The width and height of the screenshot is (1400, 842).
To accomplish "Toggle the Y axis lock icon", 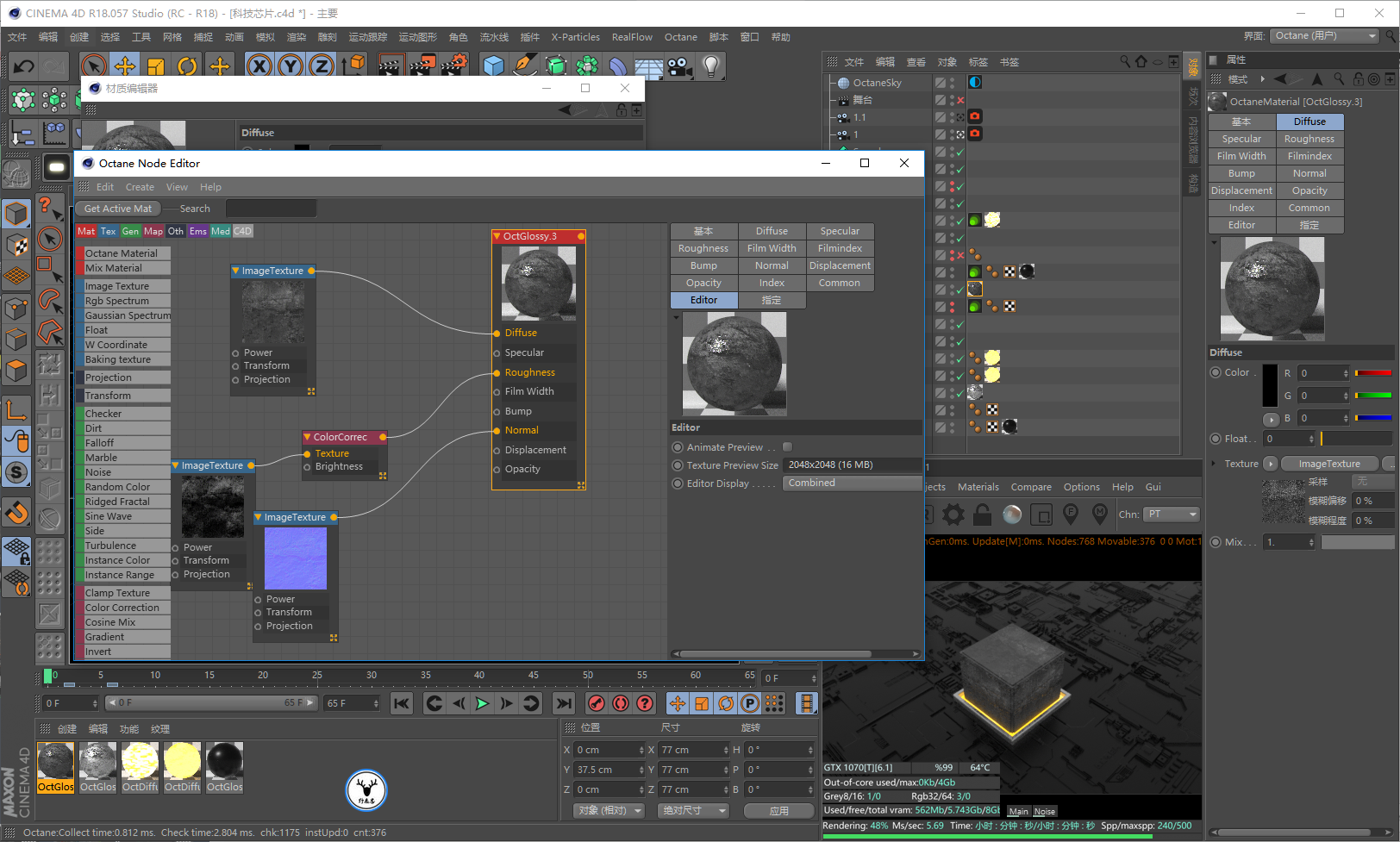I will (291, 66).
